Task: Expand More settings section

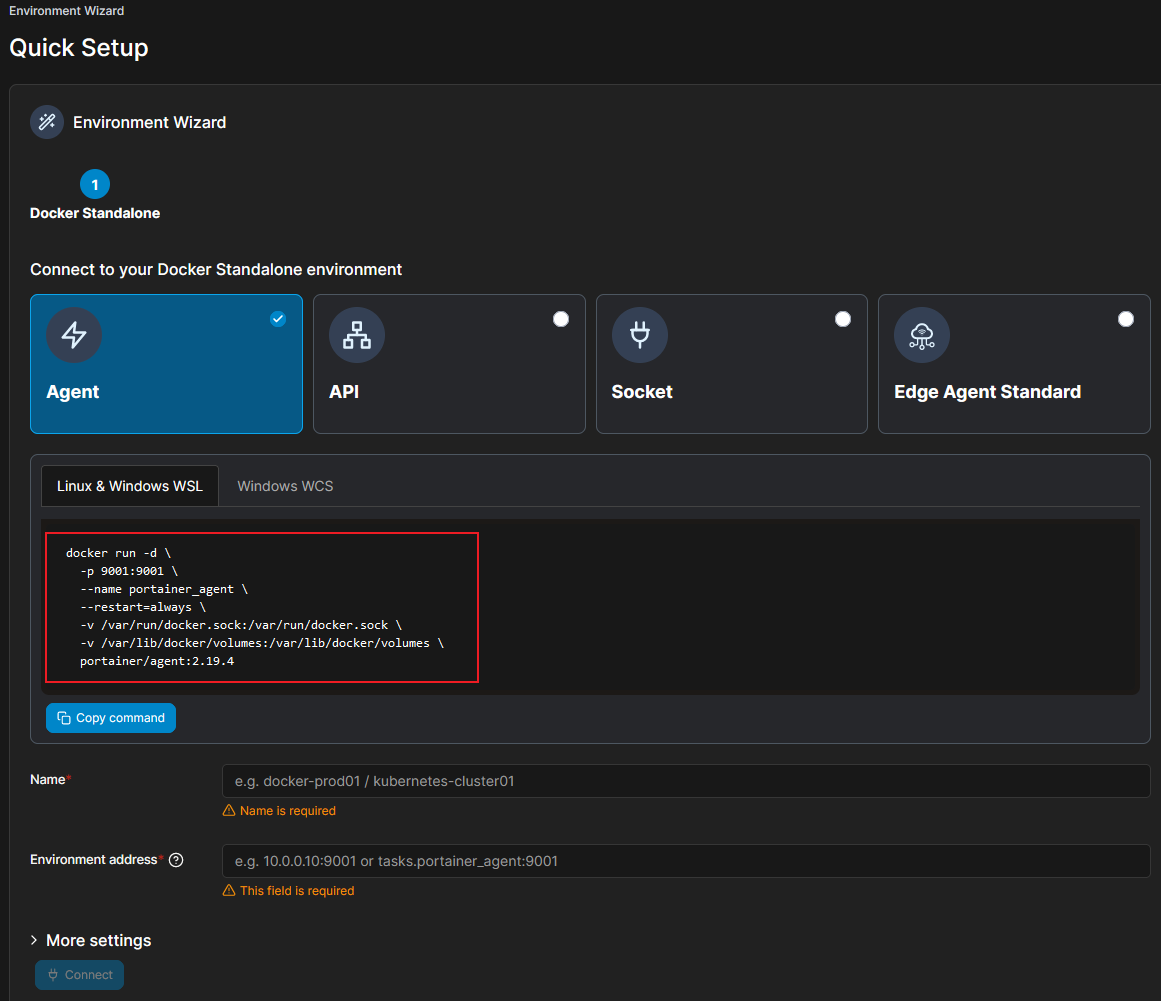Action: click(x=91, y=940)
